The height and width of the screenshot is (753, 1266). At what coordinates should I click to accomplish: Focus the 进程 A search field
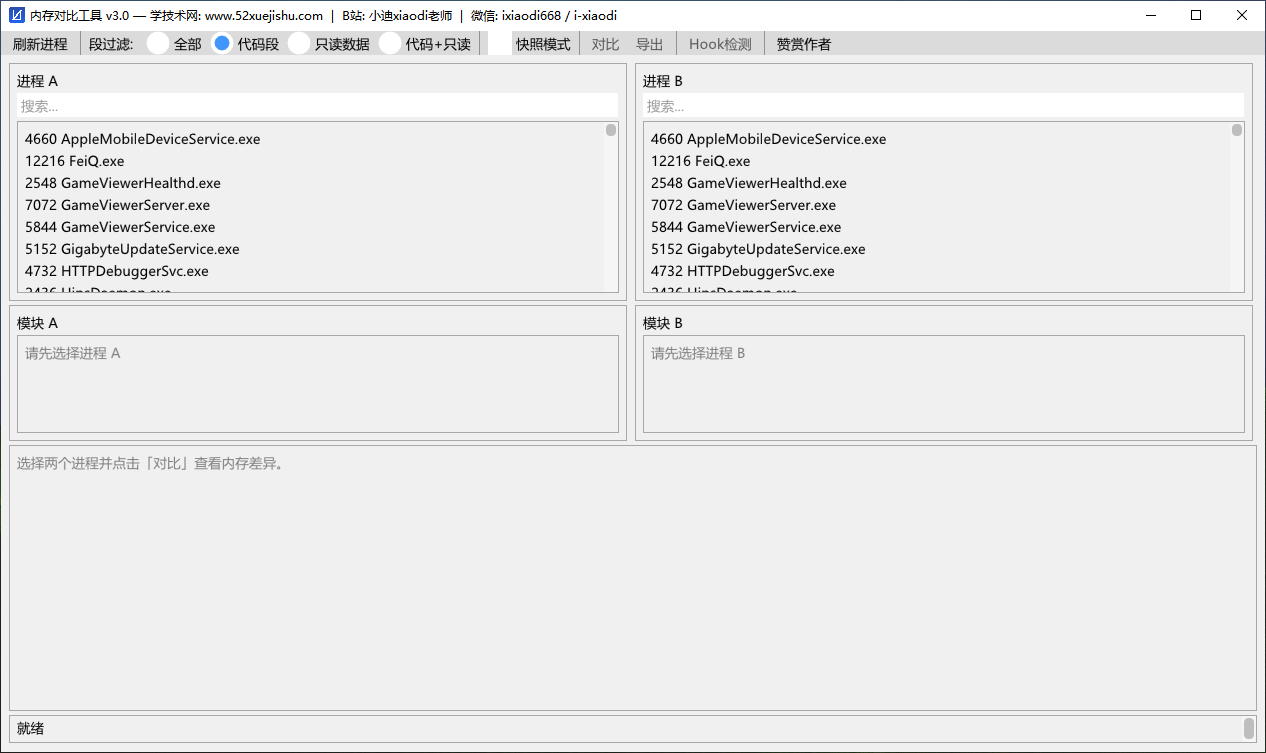(x=317, y=106)
